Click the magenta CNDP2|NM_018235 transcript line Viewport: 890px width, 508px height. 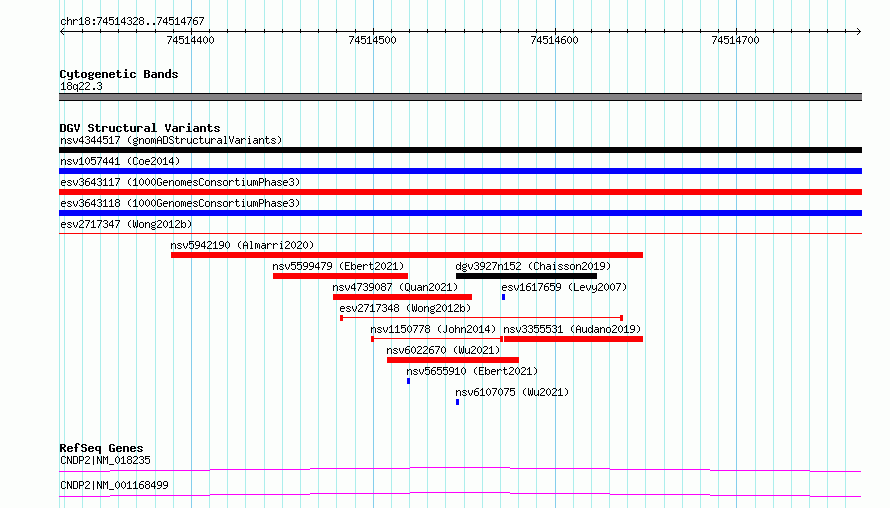(460, 469)
